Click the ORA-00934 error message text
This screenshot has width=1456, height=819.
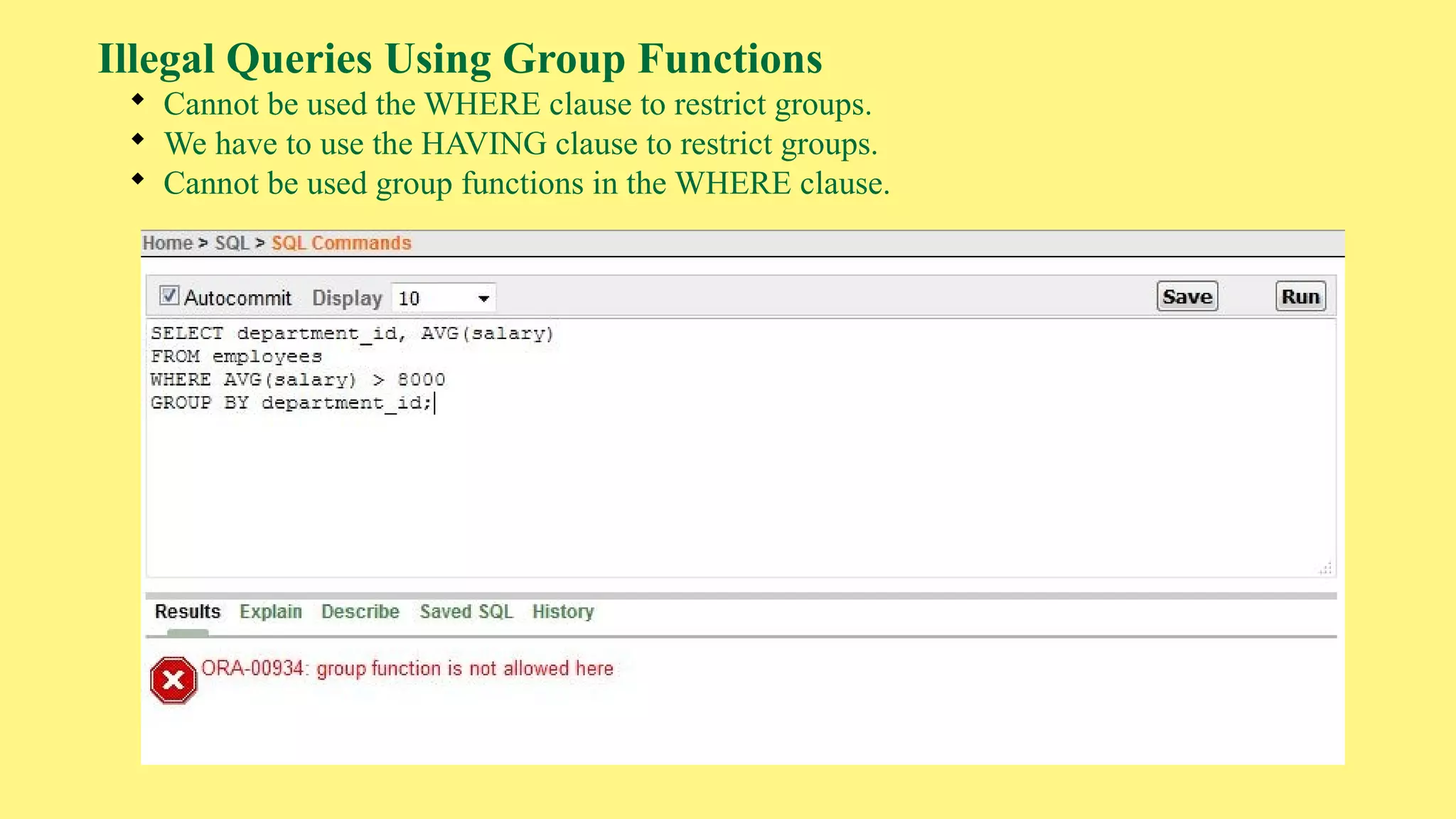point(407,668)
